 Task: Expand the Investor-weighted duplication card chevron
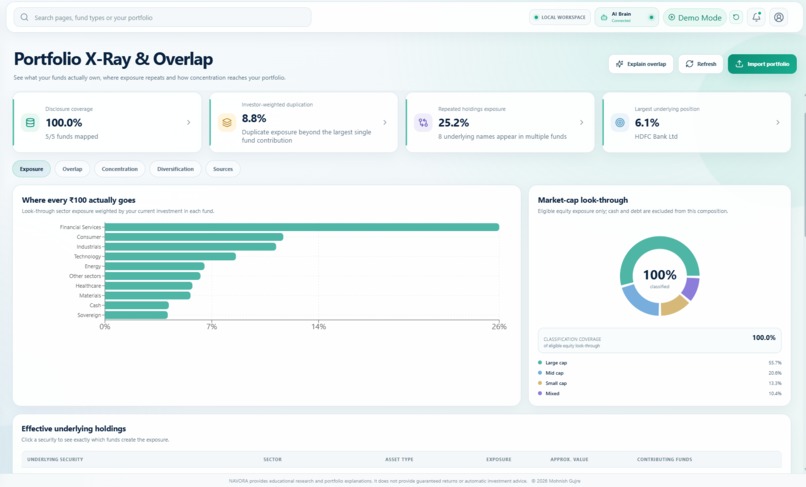(385, 122)
